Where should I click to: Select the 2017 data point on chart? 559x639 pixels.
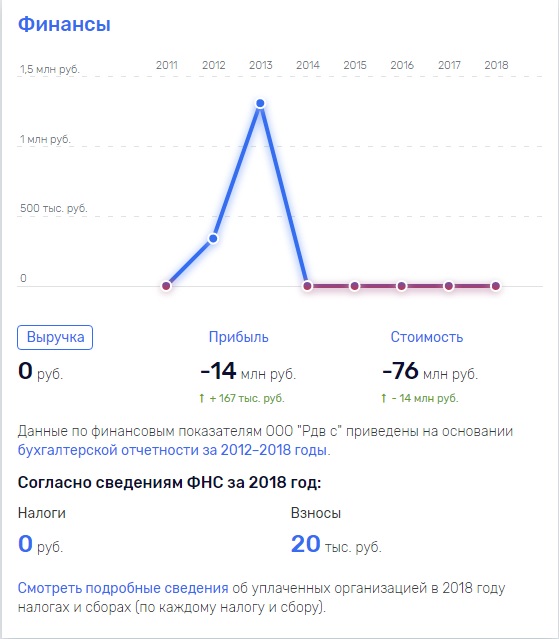click(449, 286)
